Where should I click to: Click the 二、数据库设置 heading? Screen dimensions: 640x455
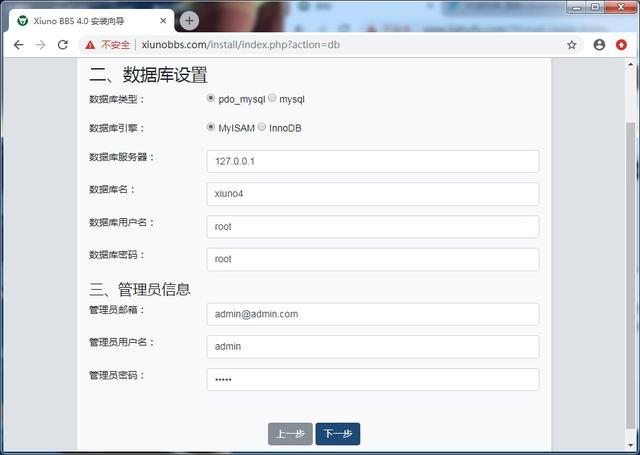148,74
